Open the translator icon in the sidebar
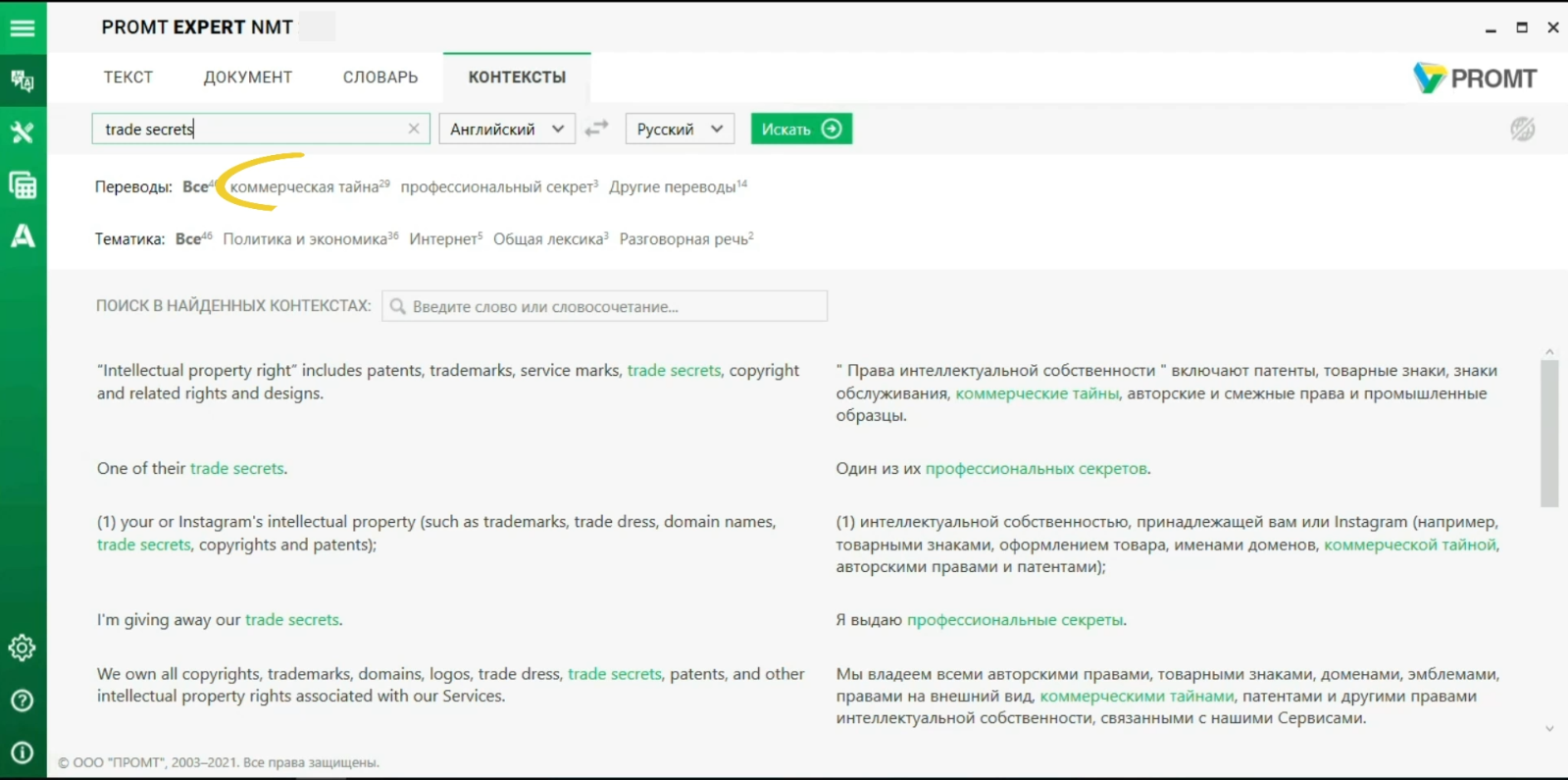This screenshot has width=1568, height=780. pyautogui.click(x=23, y=80)
